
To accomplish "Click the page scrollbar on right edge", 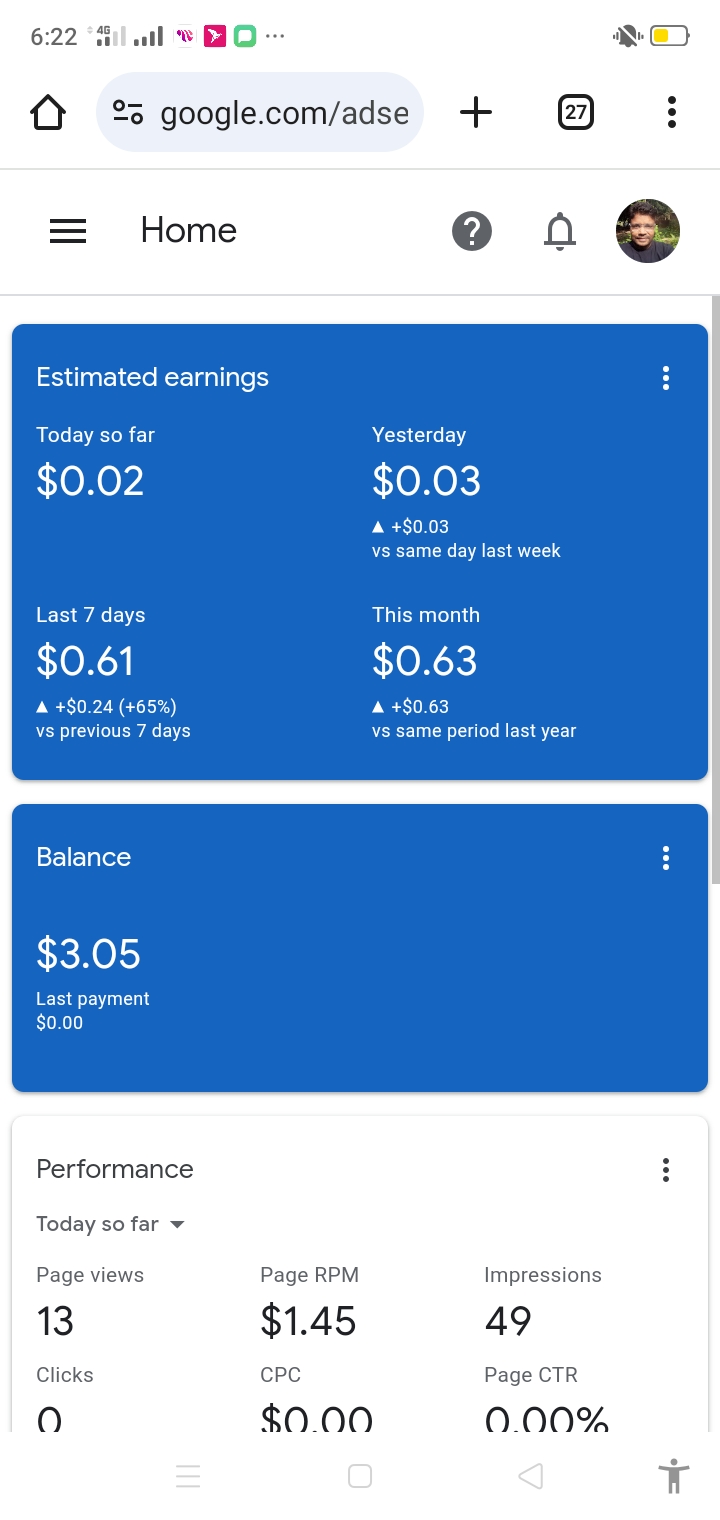I will point(715,590).
